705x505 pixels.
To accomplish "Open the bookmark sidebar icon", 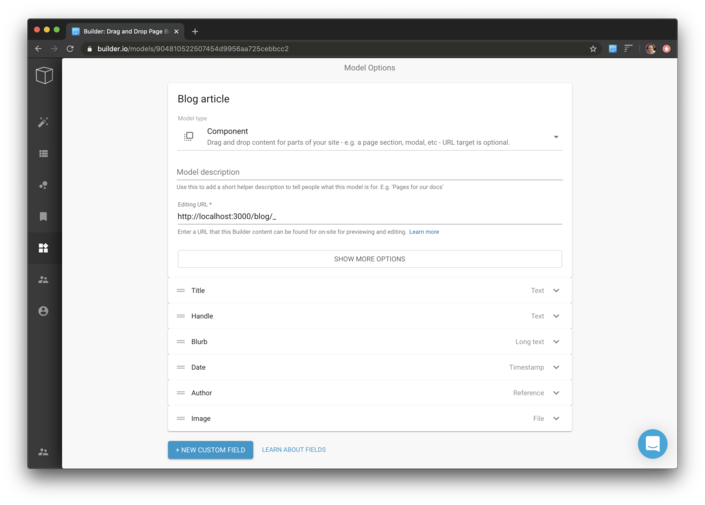I will (43, 216).
